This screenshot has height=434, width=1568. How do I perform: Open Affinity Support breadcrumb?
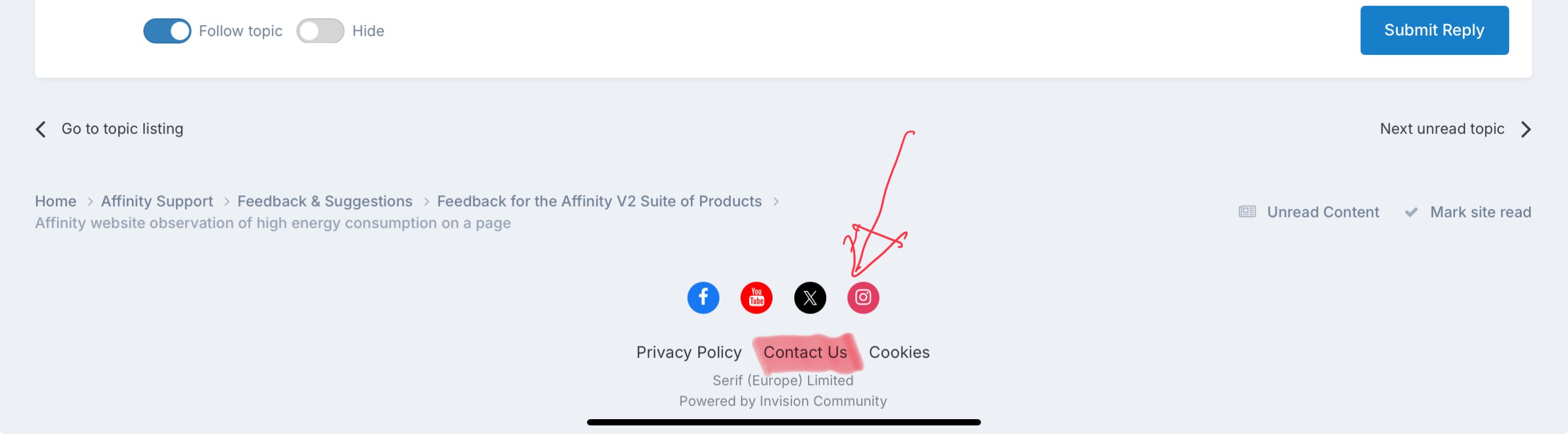(x=157, y=202)
